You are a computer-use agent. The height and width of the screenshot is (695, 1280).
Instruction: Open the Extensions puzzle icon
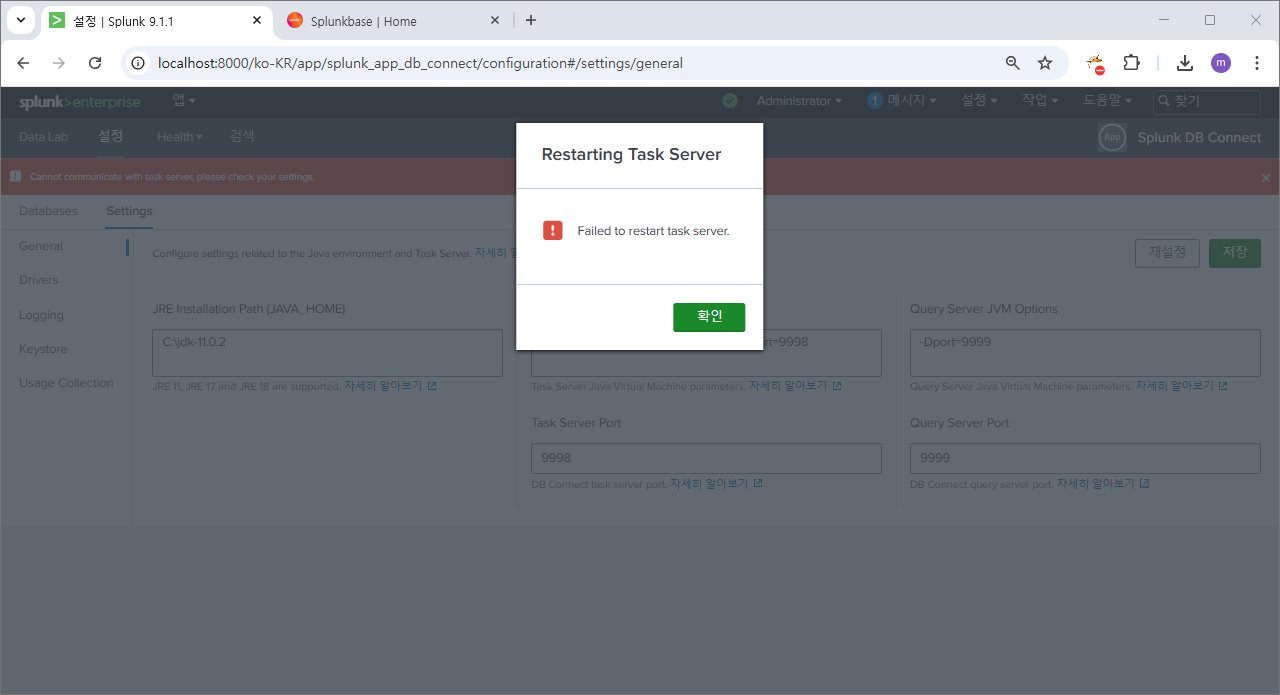pyautogui.click(x=1131, y=63)
